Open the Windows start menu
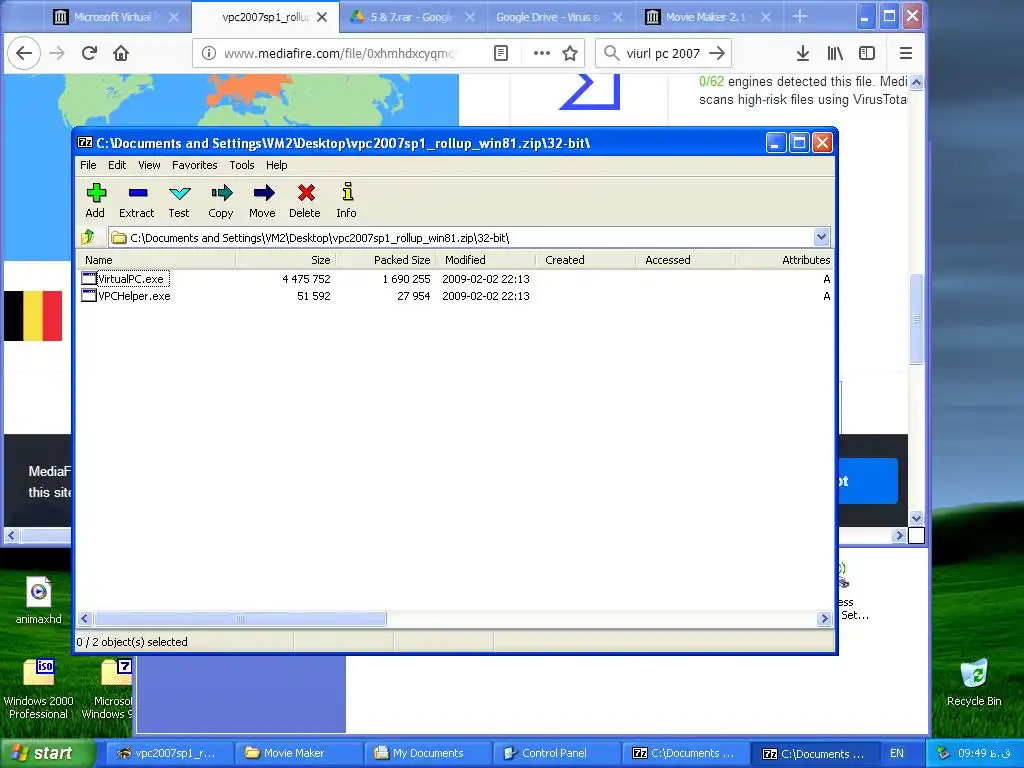 (47, 753)
